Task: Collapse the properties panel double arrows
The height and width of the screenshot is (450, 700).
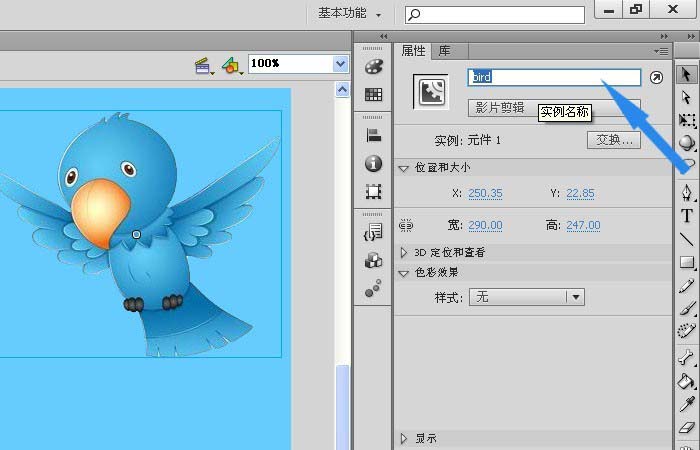Action: [x=664, y=36]
